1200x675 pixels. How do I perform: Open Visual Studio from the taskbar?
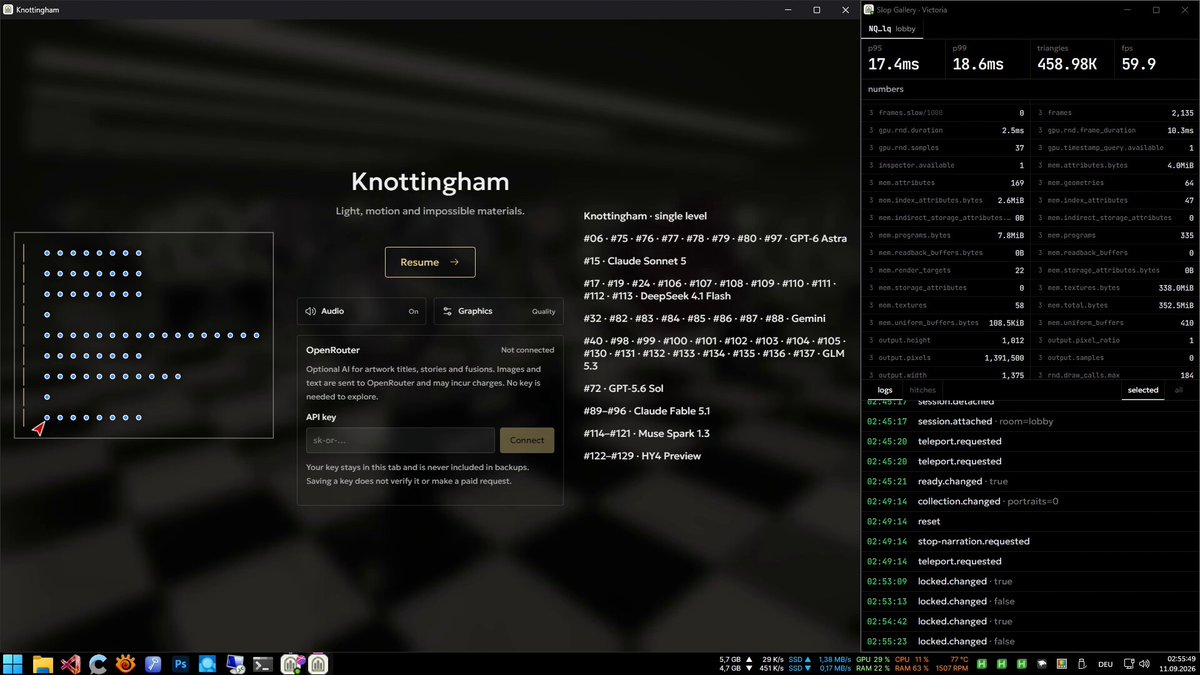[x=69, y=663]
